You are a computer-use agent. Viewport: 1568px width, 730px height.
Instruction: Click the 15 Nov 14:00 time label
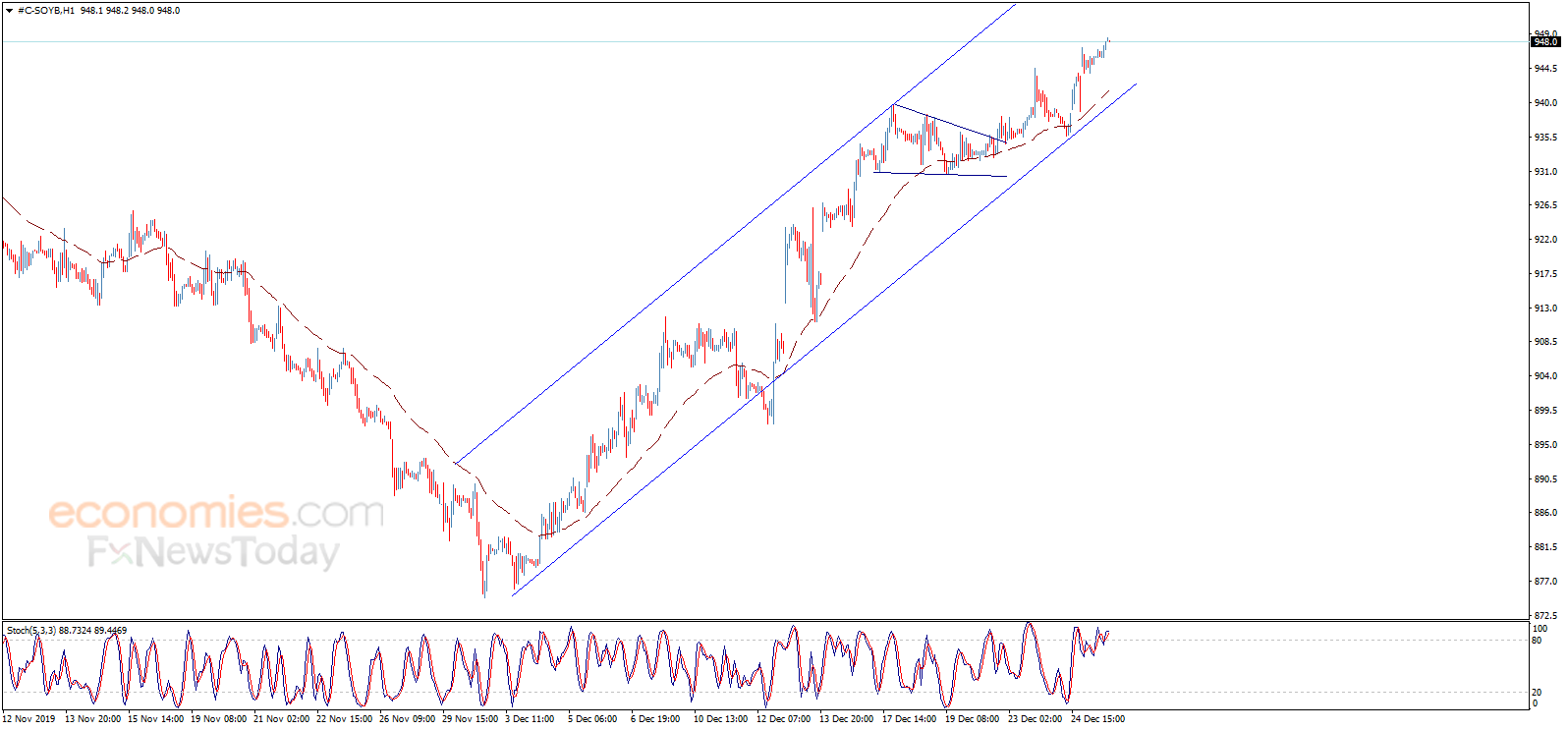pyautogui.click(x=155, y=719)
